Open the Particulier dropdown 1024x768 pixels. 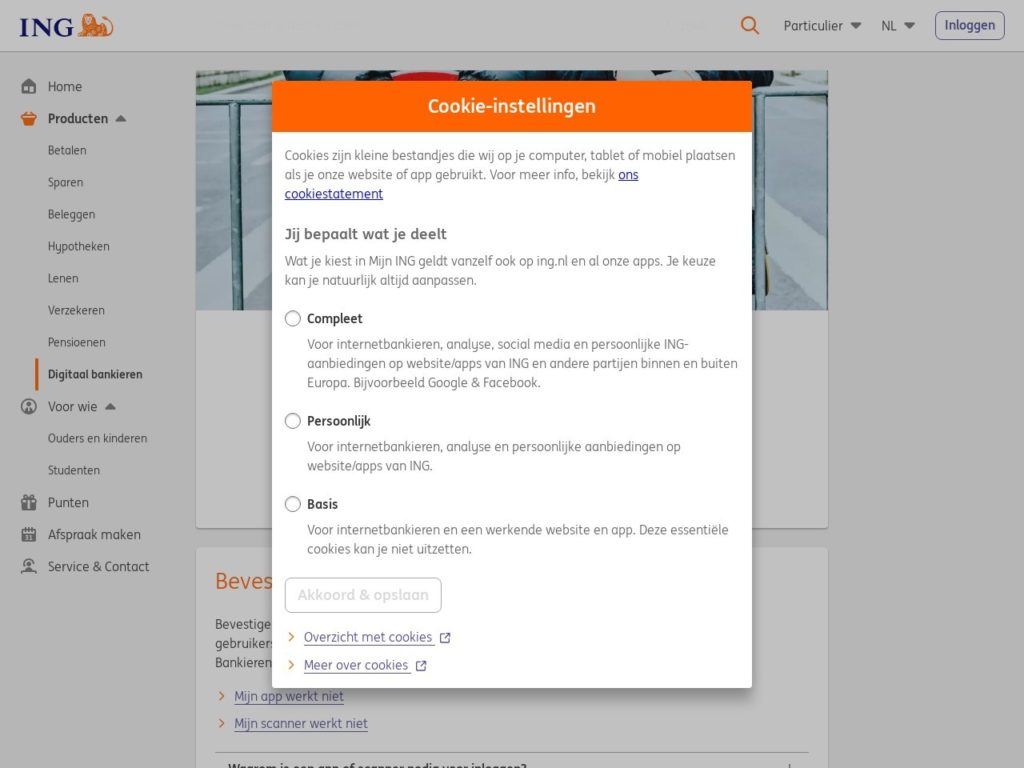click(822, 25)
